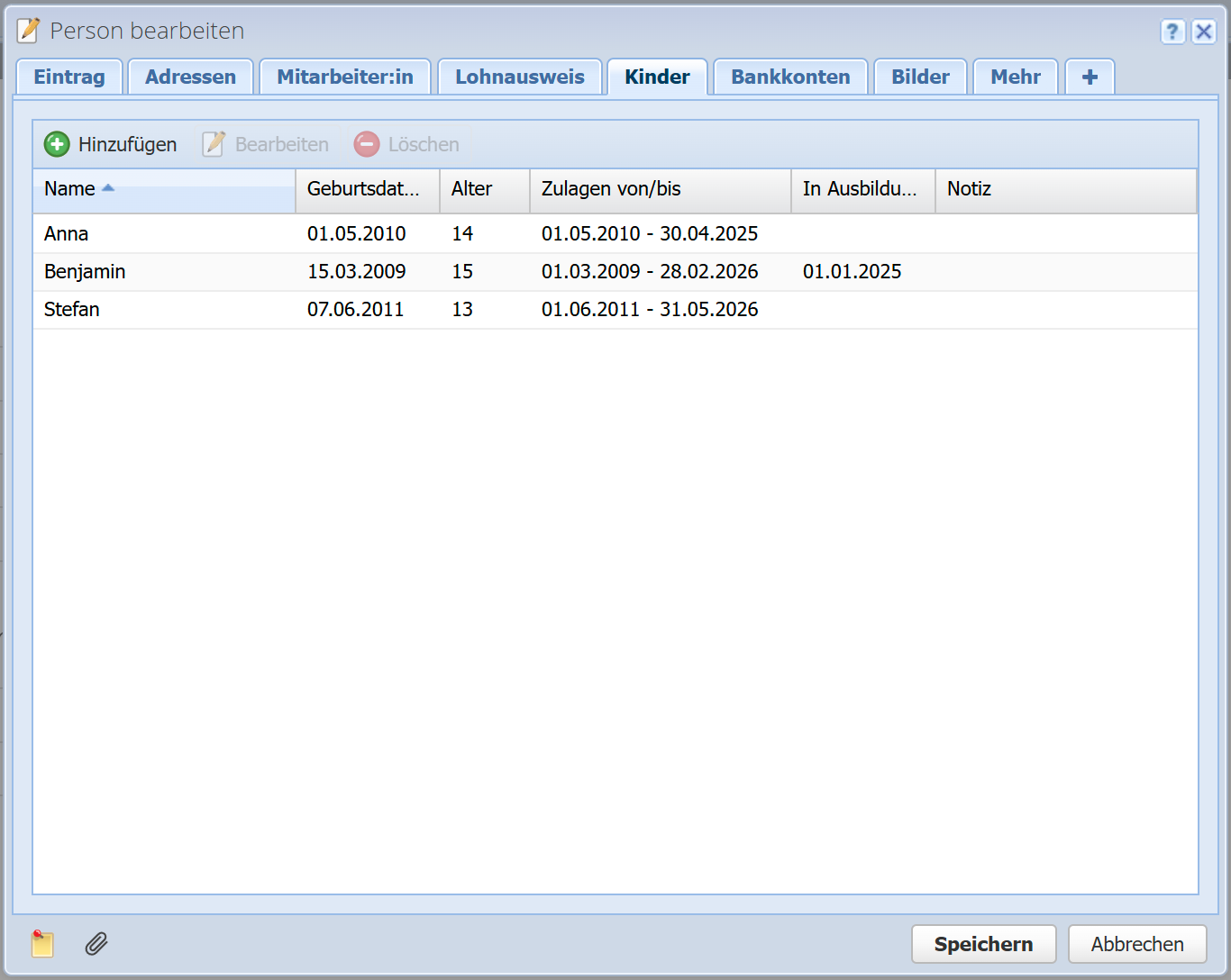1231x980 pixels.
Task: Select the Anna child entry
Action: click(x=67, y=234)
